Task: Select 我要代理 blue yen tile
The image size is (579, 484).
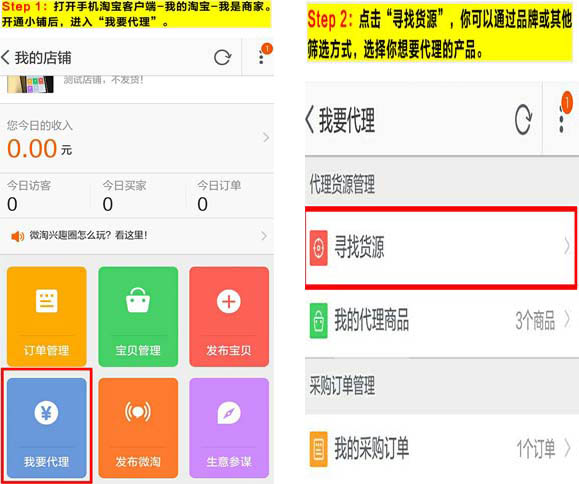Action: 47,428
